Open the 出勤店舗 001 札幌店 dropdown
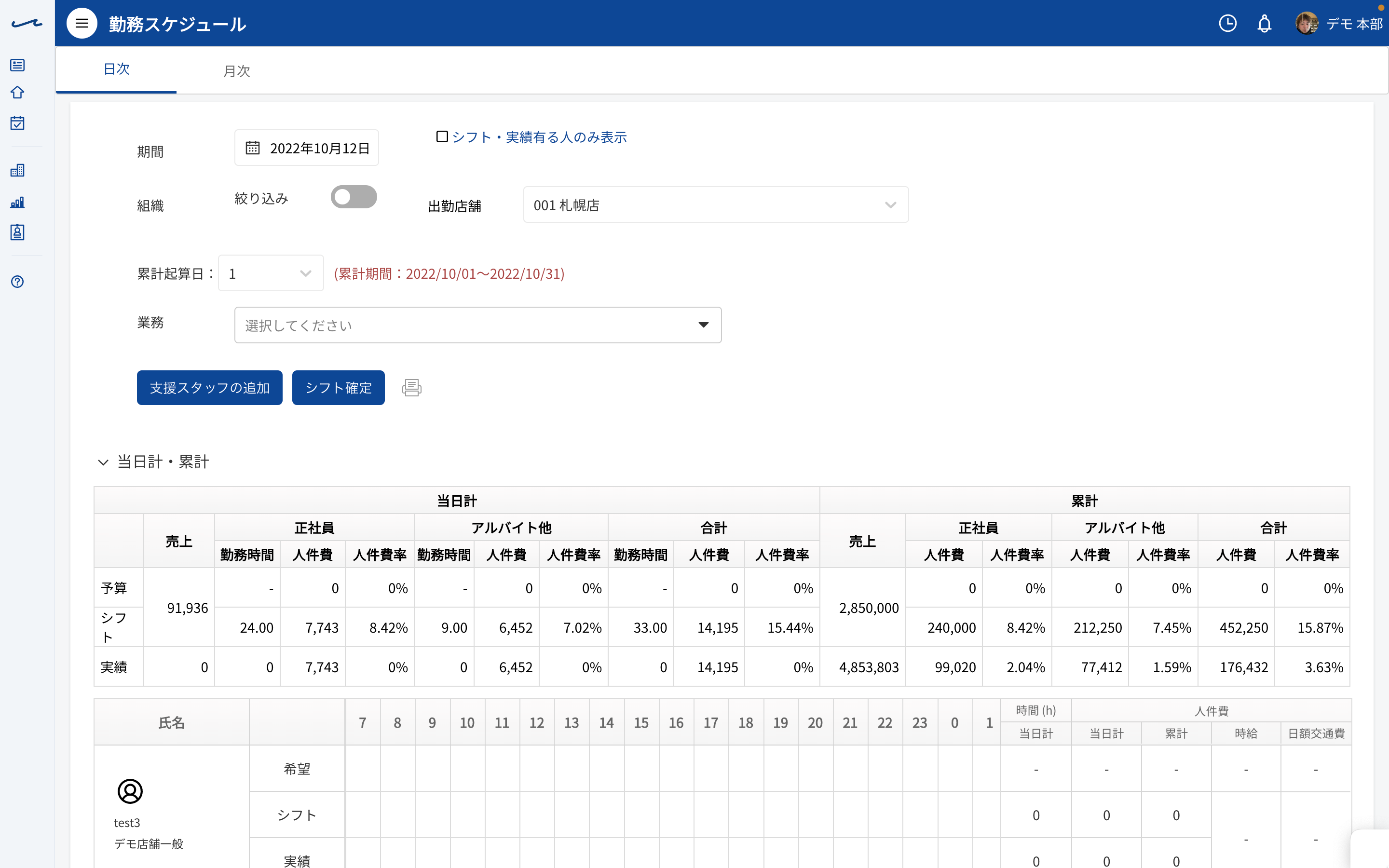 point(716,204)
